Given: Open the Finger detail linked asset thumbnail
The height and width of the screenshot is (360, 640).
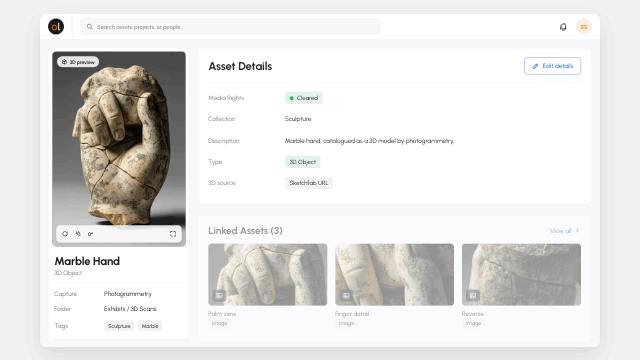Looking at the screenshot, I should 394,275.
